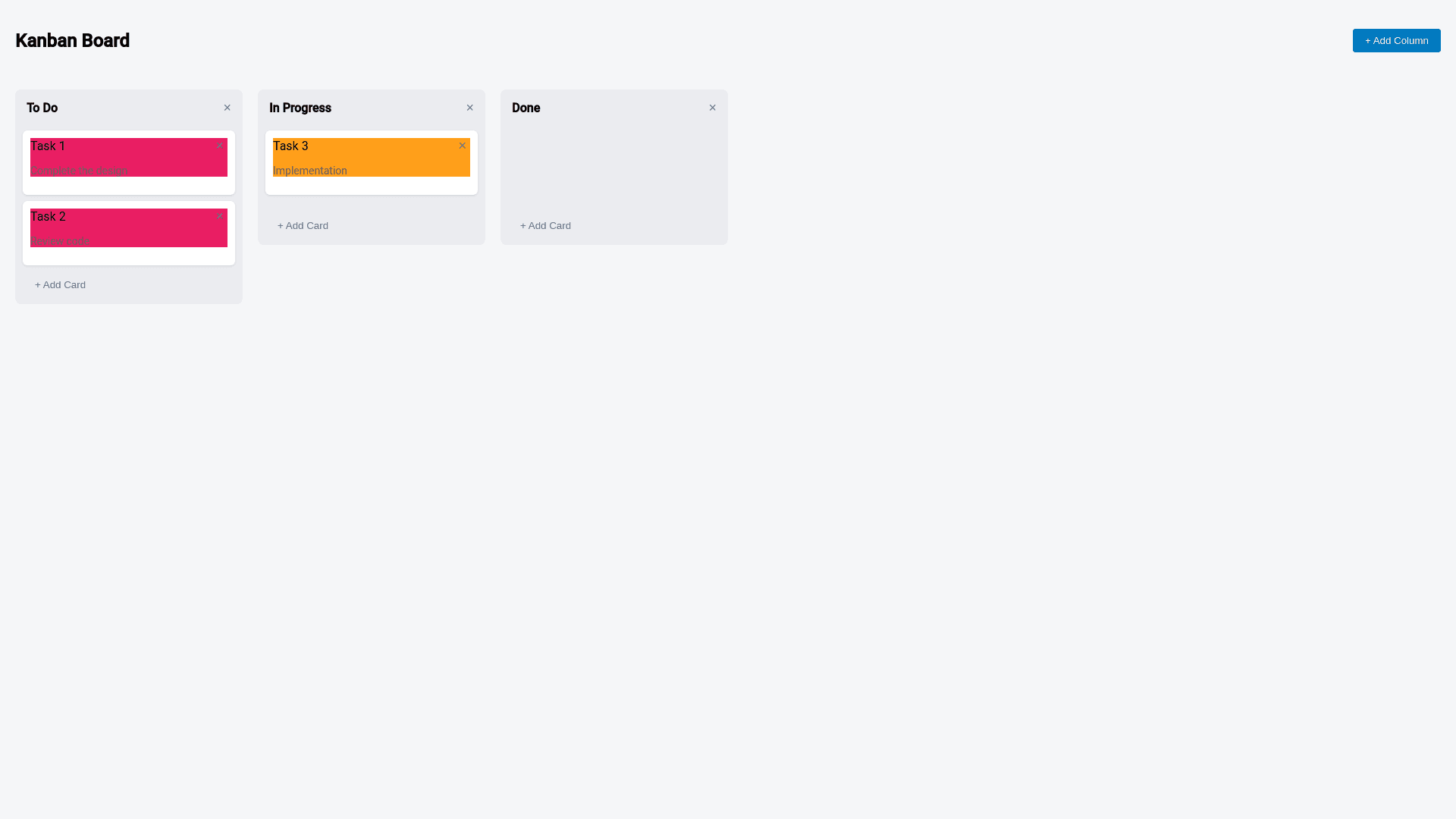The image size is (1456, 819).
Task: Delete the Done column
Action: click(712, 108)
